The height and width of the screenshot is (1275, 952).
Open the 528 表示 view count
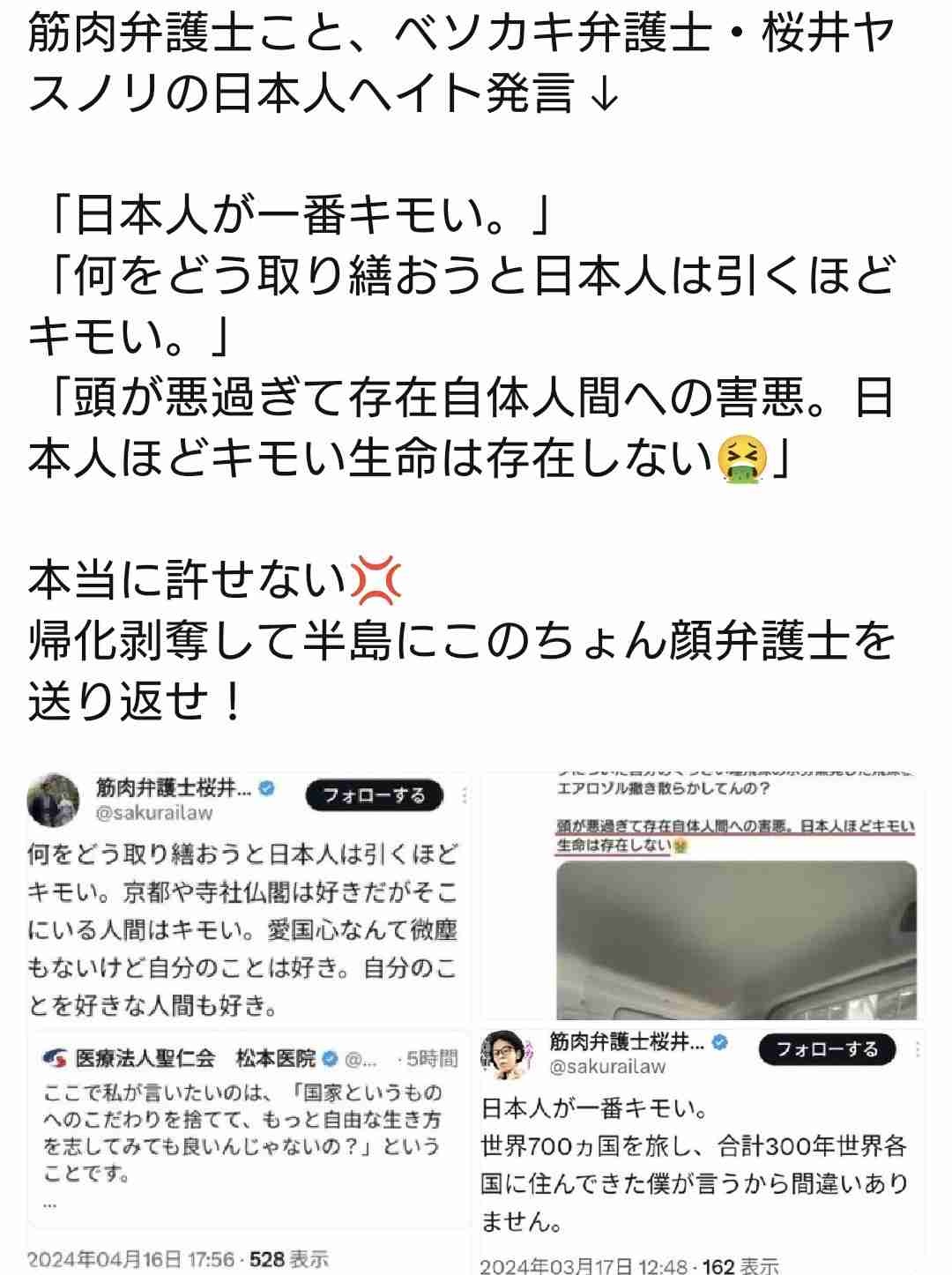click(x=290, y=1258)
